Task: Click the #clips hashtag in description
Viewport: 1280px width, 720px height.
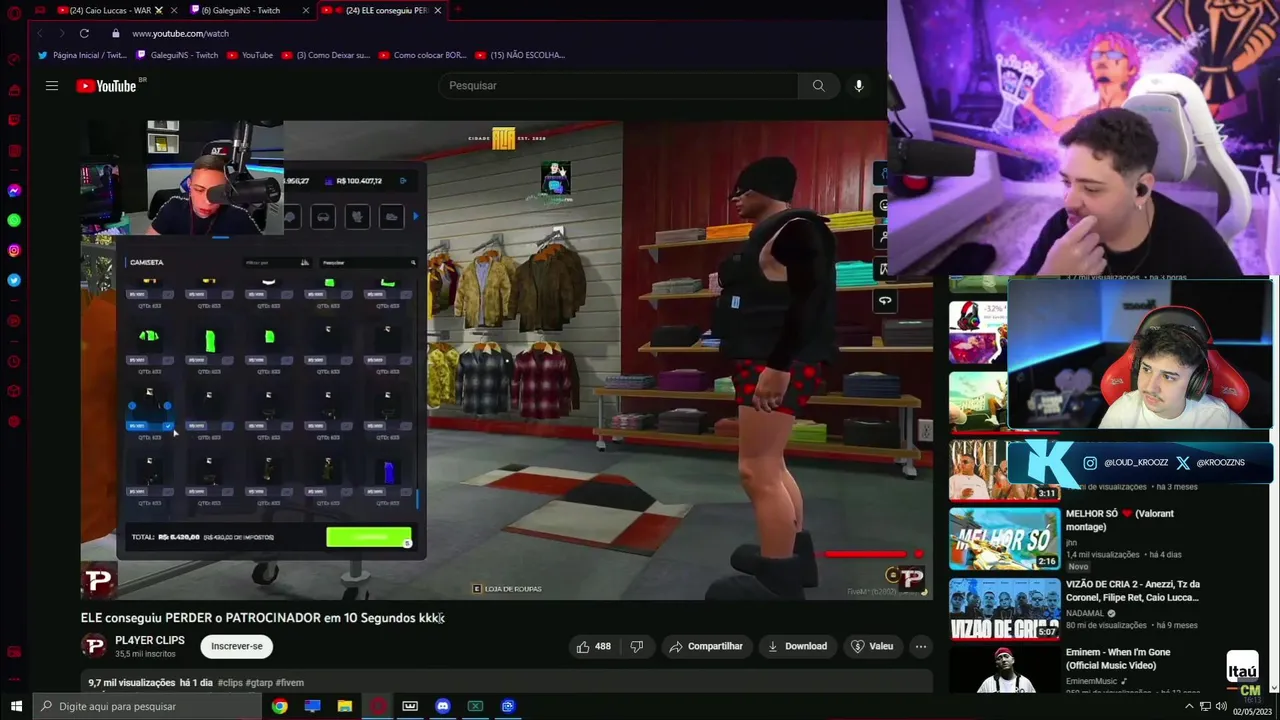Action: pos(229,683)
